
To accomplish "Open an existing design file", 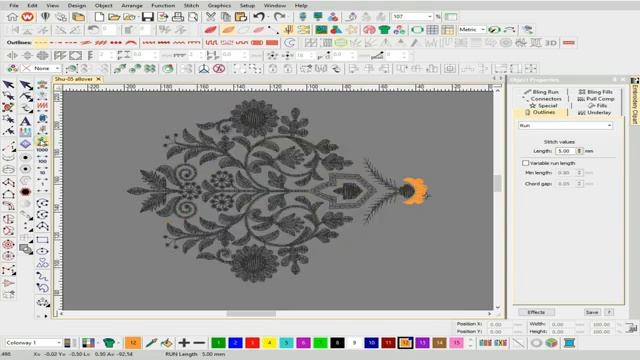I will pyautogui.click(x=114, y=17).
